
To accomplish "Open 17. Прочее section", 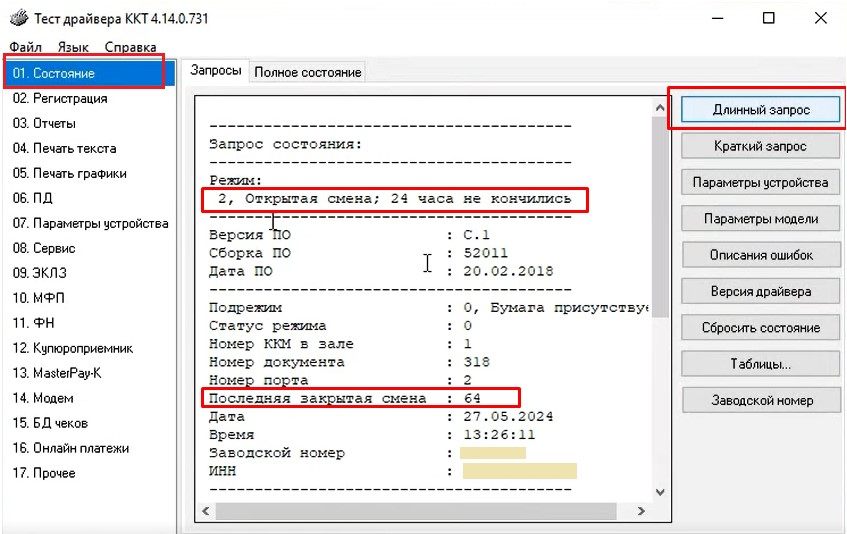I will (x=44, y=473).
